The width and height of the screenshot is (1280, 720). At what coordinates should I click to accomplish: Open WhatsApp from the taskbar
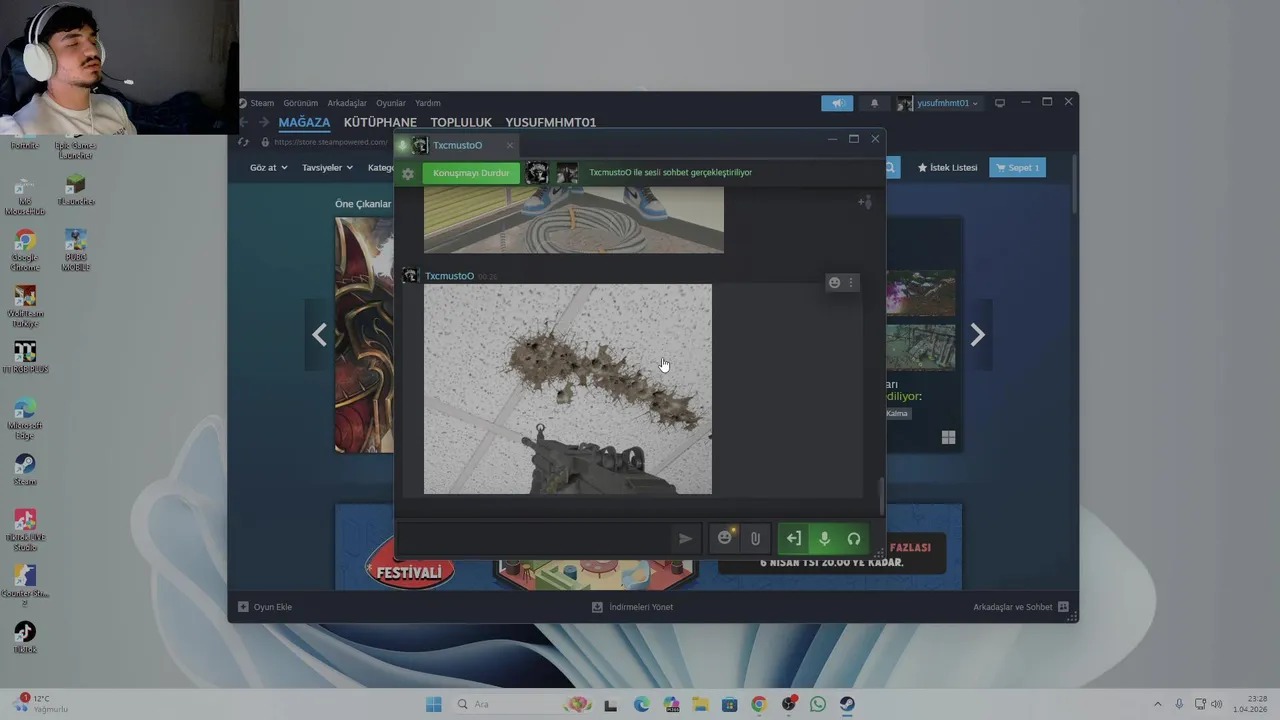click(x=818, y=704)
